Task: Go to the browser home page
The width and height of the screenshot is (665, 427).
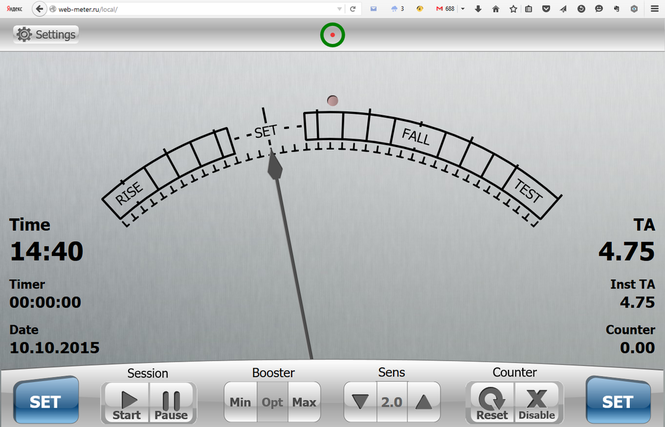Action: tap(496, 8)
